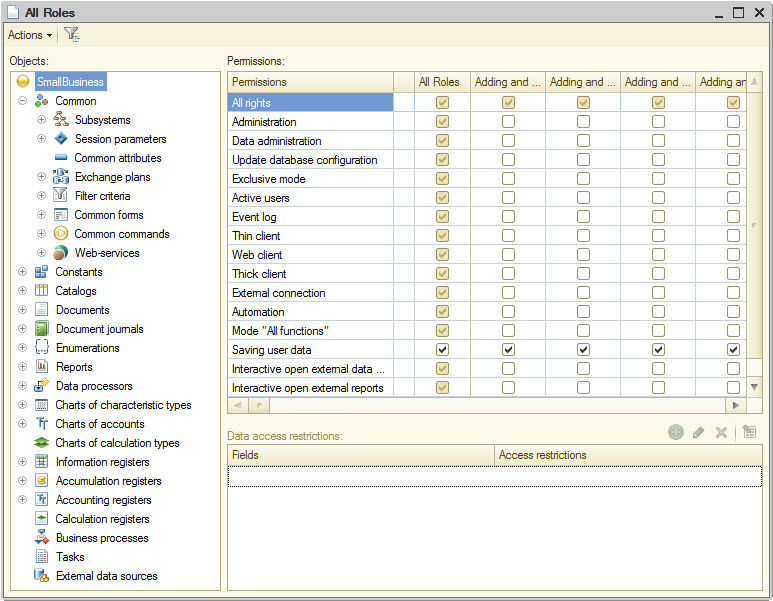Viewport: 773px width, 601px height.
Task: Expand the Reports node
Action: tap(22, 366)
